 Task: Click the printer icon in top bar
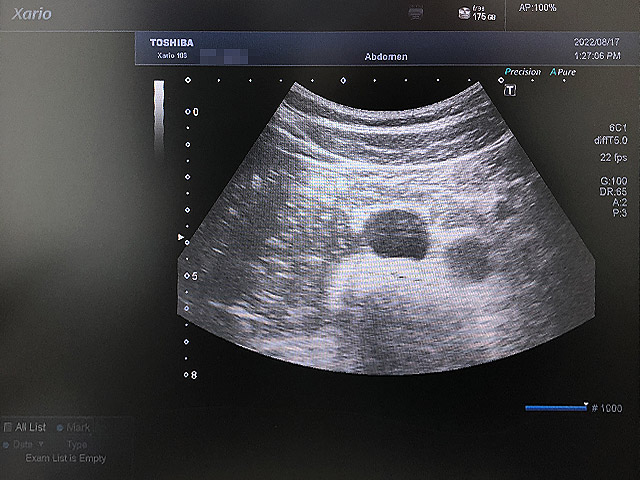point(416,13)
